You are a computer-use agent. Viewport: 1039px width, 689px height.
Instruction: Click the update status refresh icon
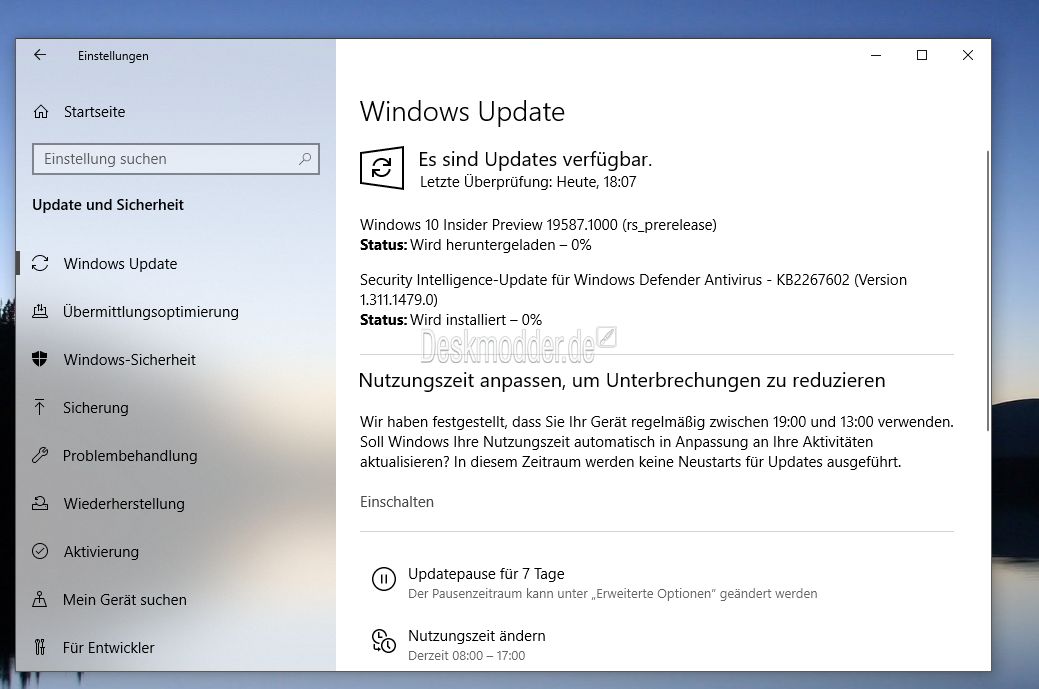pos(382,168)
